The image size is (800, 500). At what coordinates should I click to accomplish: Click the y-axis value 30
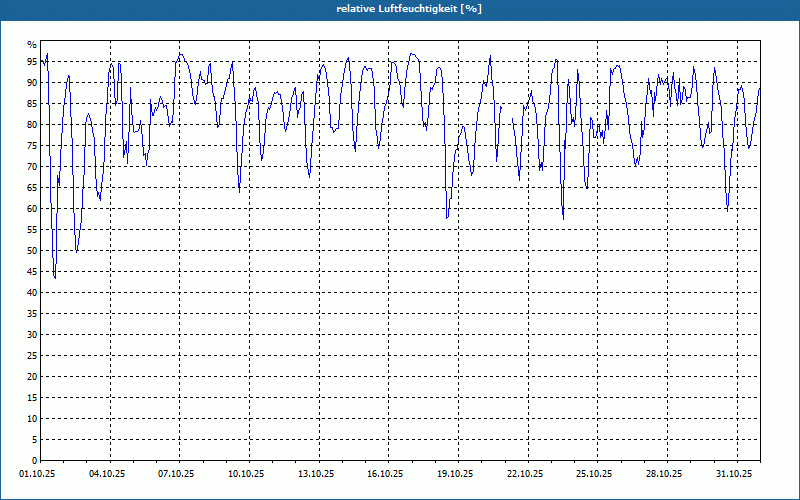coord(32,335)
